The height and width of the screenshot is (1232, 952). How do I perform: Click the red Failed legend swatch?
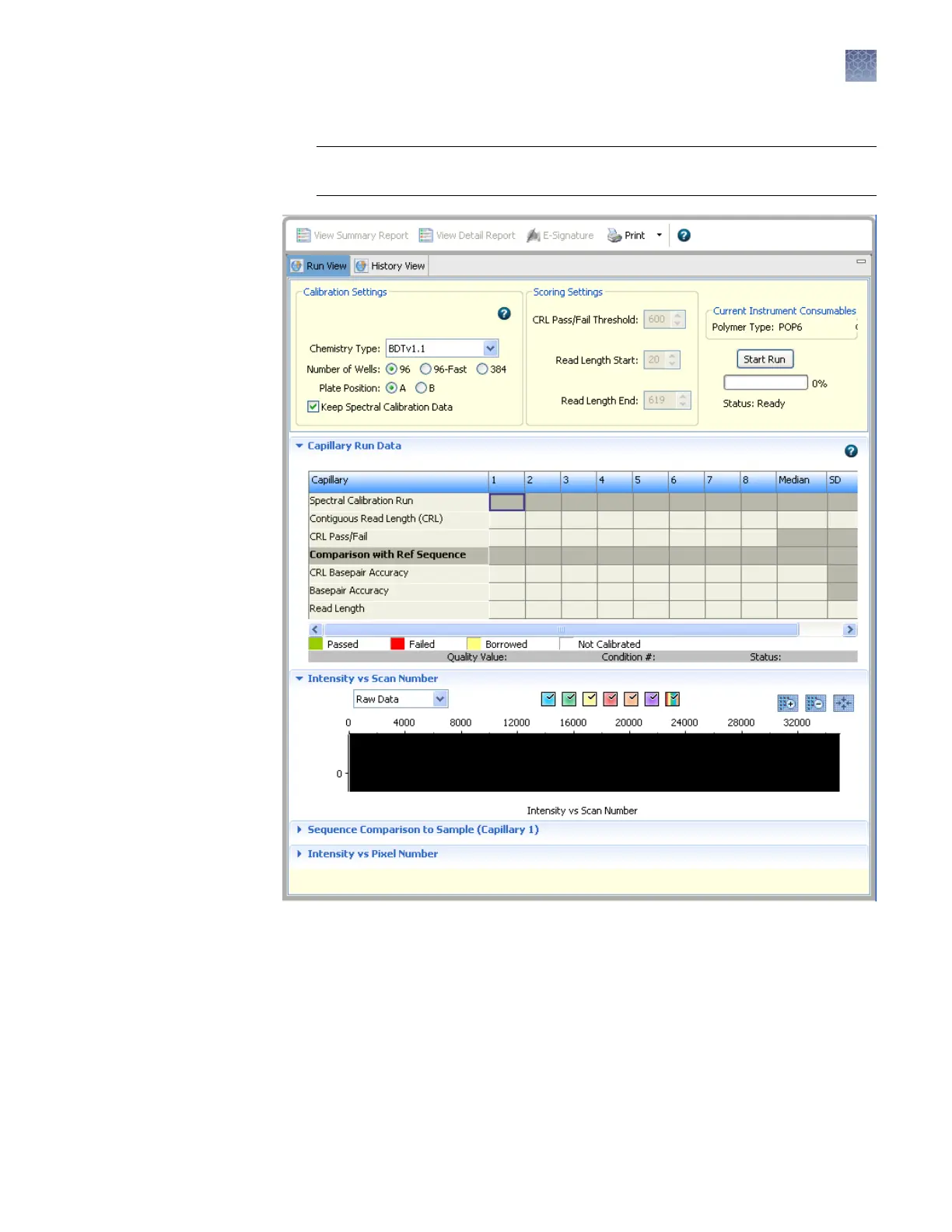397,644
